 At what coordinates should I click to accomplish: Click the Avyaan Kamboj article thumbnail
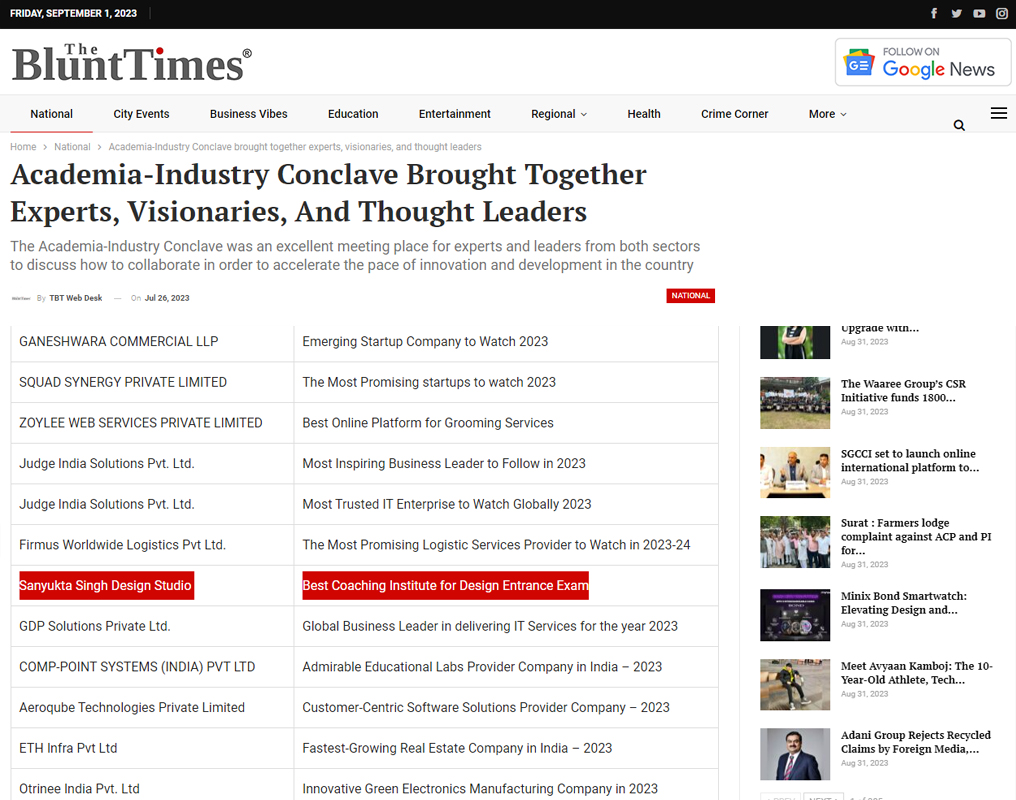click(x=795, y=685)
